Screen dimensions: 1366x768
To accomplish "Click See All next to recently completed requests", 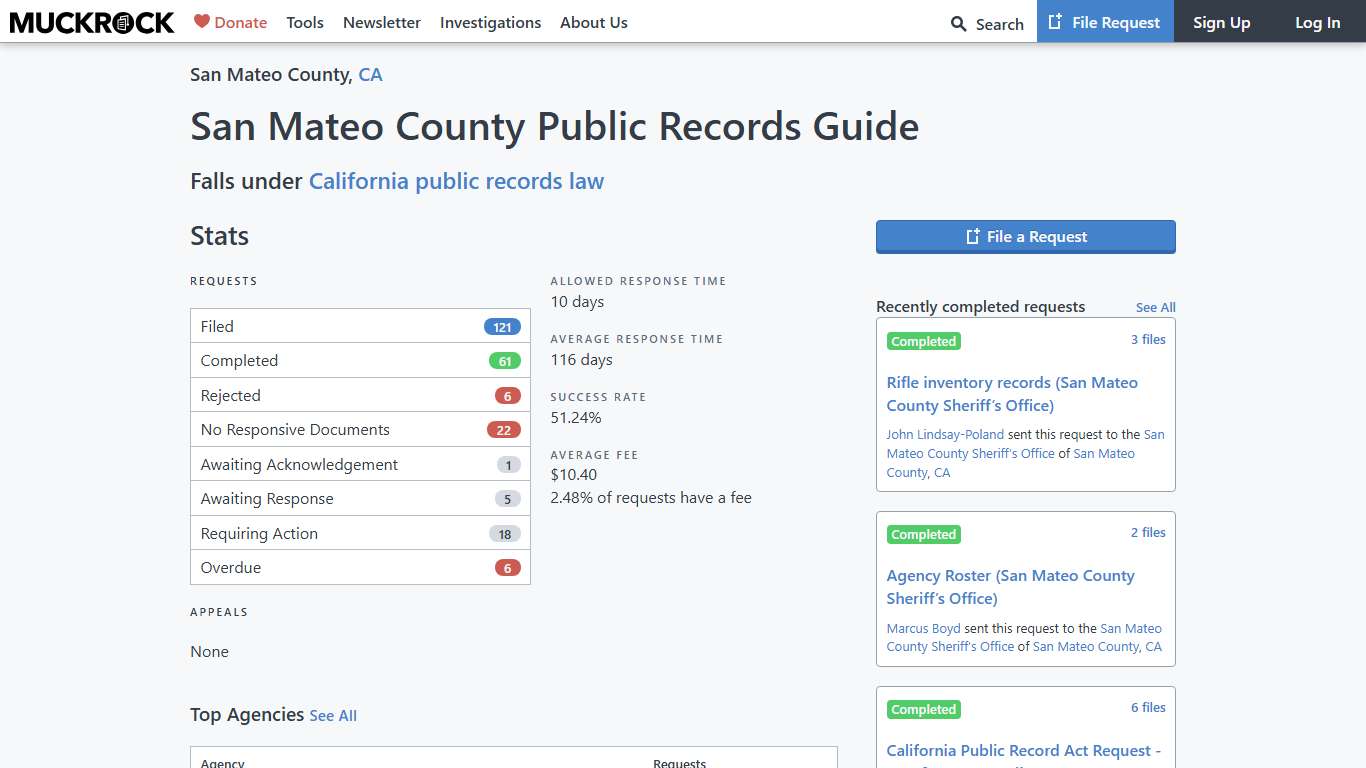I will point(1155,307).
